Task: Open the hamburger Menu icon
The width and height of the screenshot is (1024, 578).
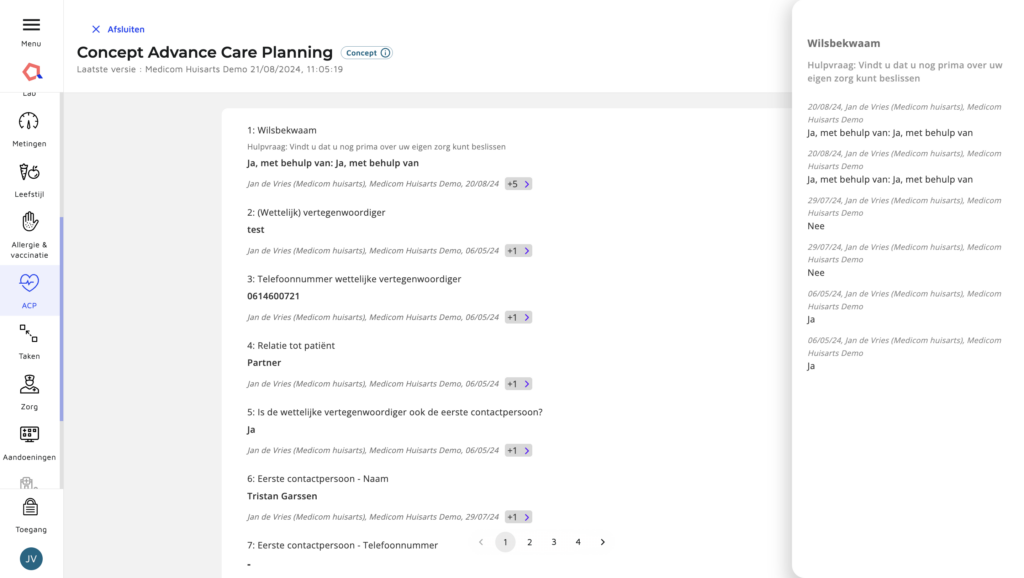Action: (31, 25)
